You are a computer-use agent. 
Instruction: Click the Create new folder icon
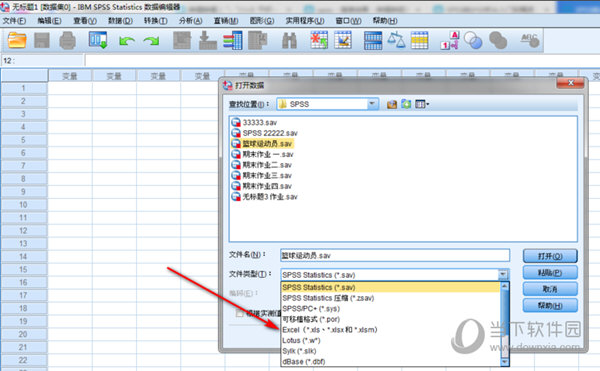(406, 104)
